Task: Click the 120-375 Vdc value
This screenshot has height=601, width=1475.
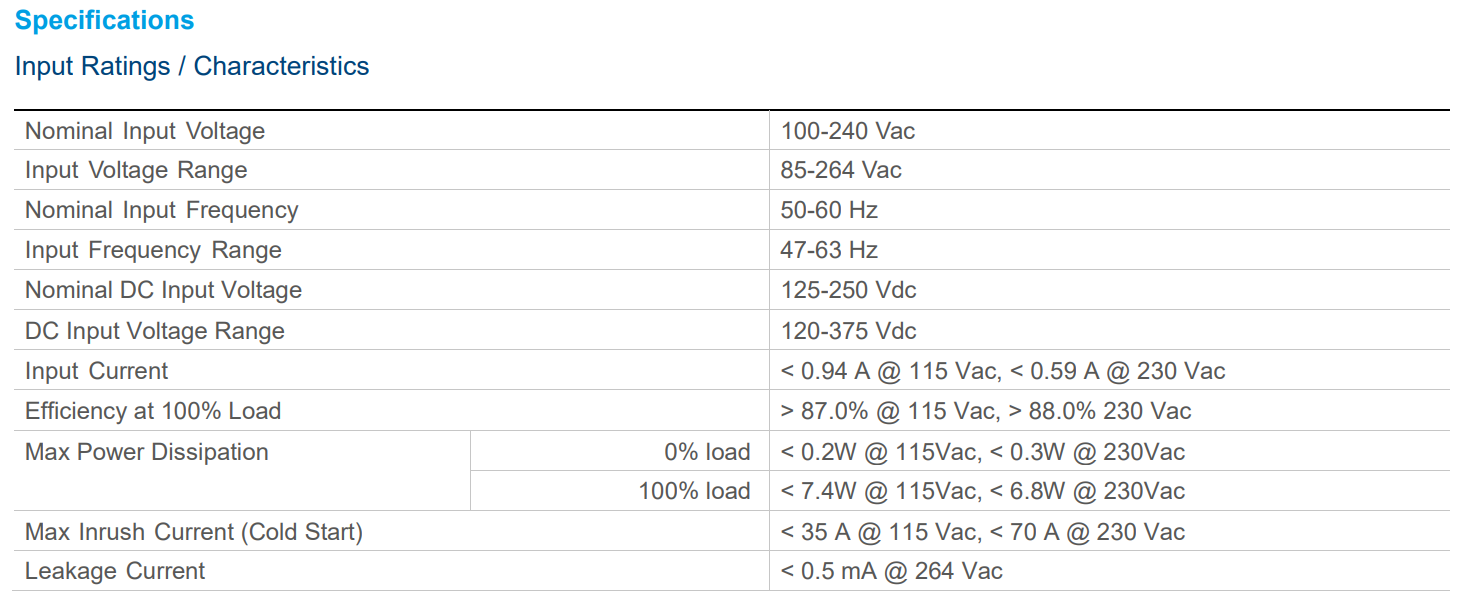Action: point(848,331)
